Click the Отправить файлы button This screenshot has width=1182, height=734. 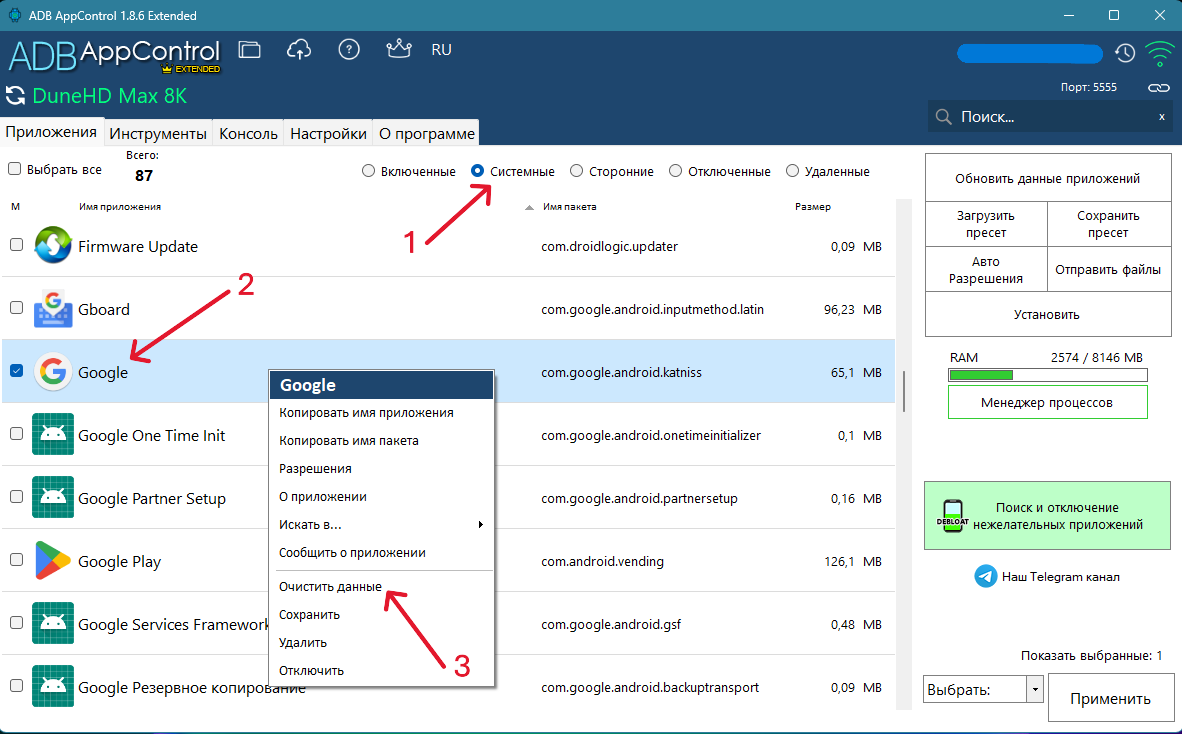[1108, 270]
